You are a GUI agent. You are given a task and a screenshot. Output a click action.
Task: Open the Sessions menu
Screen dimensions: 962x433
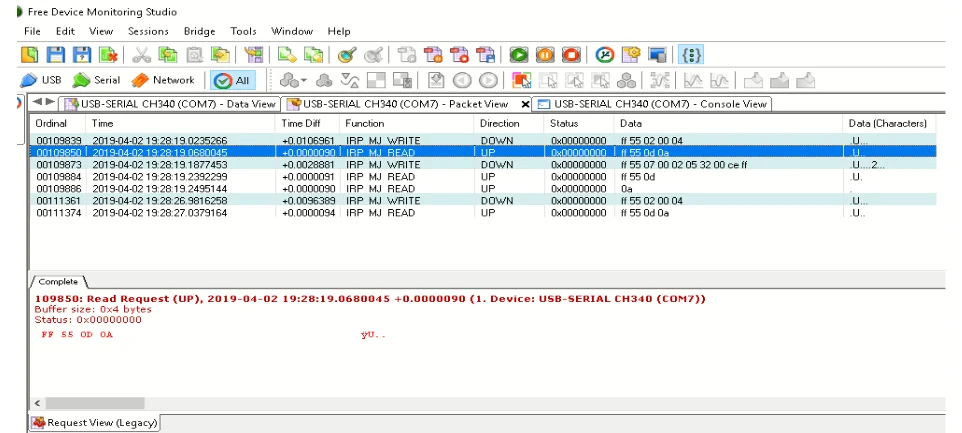(148, 31)
